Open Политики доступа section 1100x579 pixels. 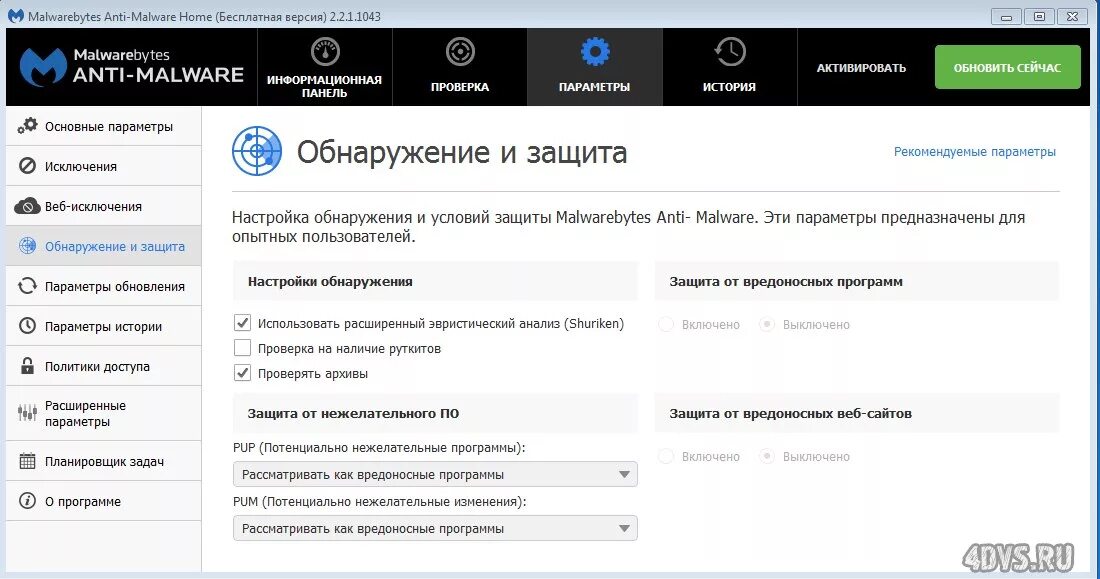(x=104, y=366)
